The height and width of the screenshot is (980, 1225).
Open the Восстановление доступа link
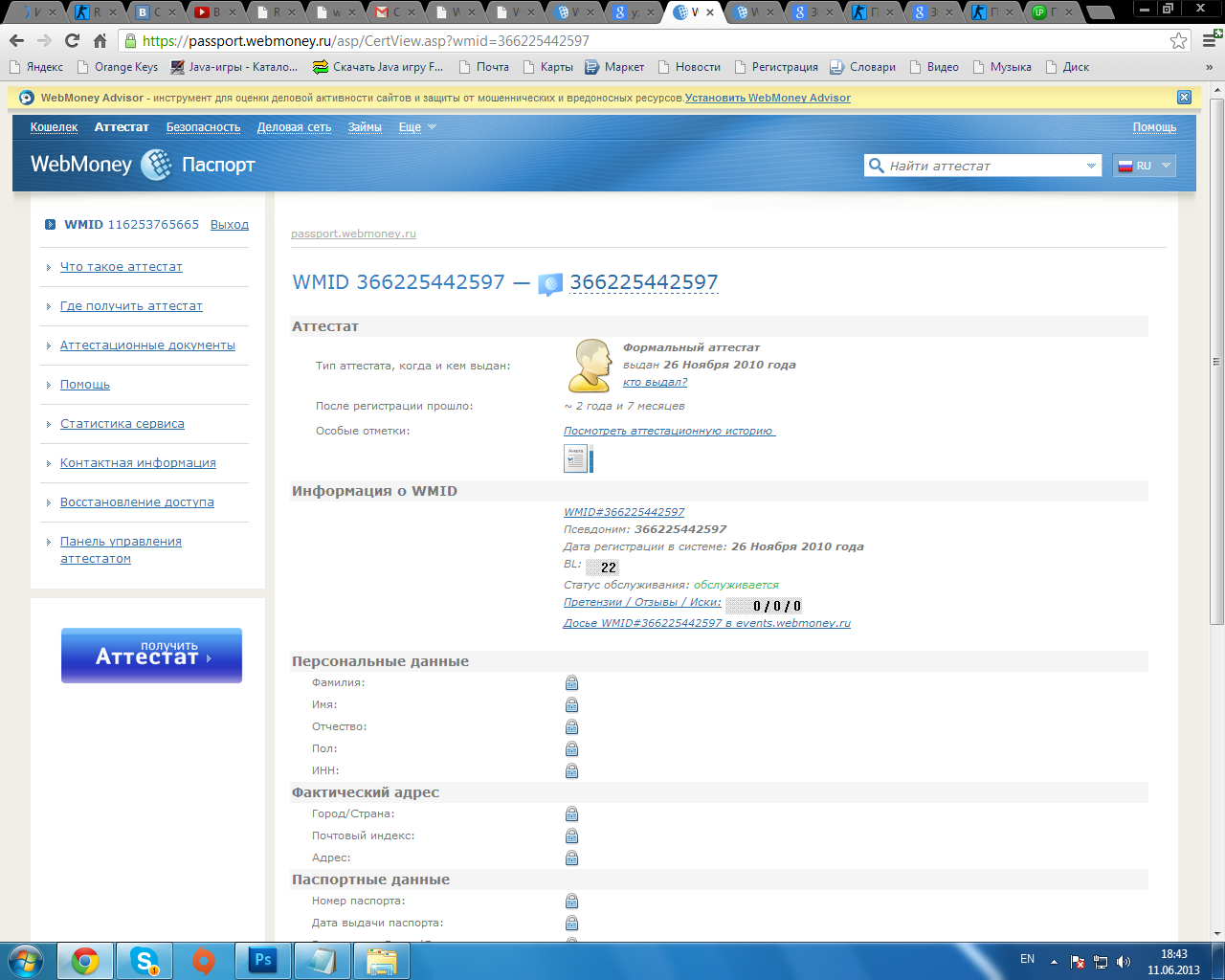point(137,502)
